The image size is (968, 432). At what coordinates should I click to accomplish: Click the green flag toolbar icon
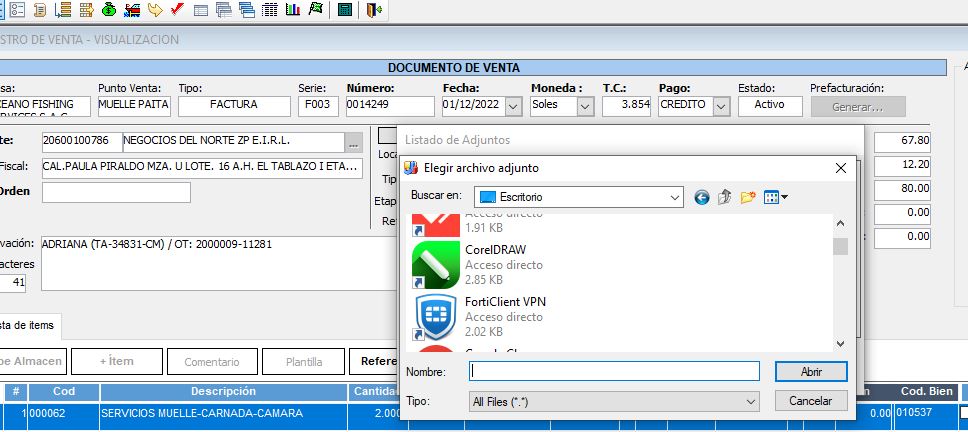(315, 10)
